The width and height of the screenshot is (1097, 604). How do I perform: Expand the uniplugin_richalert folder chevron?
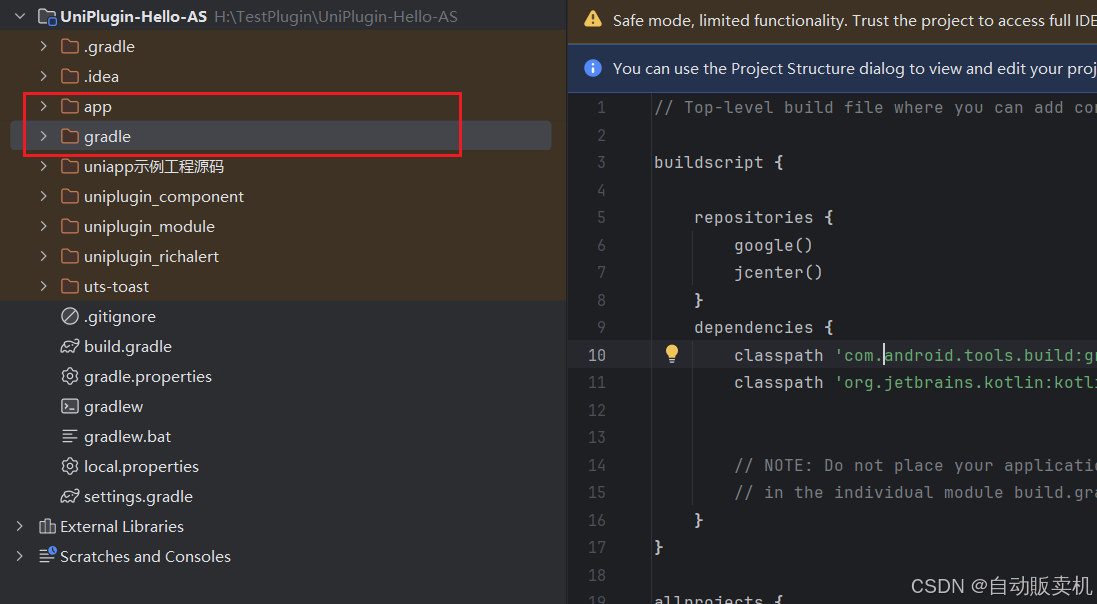(43, 256)
